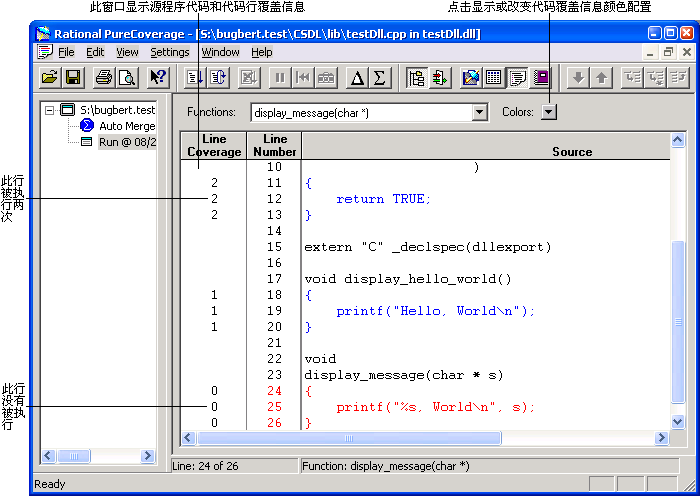Click the tree pane scroll right arrow
The height and width of the screenshot is (496, 700).
[x=147, y=456]
